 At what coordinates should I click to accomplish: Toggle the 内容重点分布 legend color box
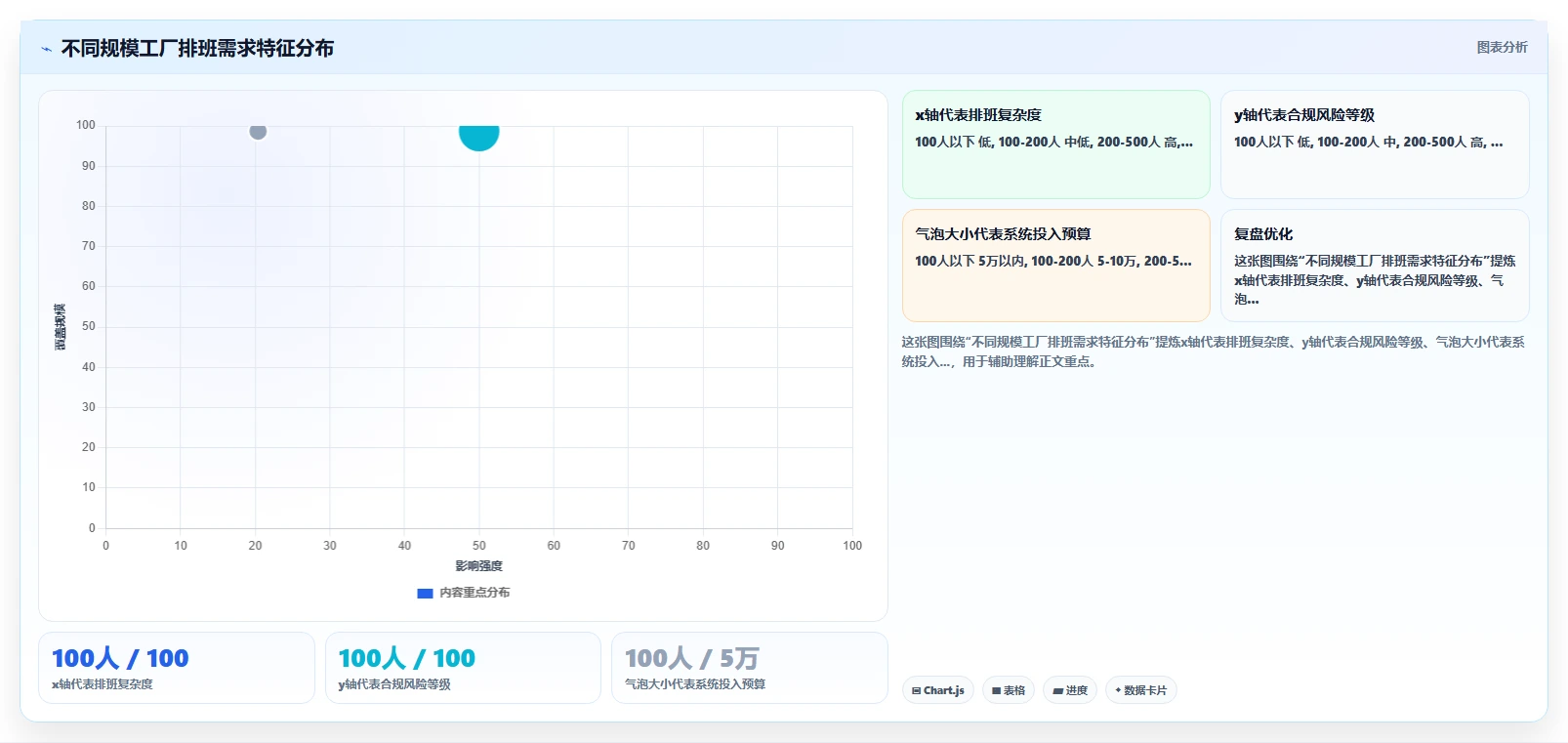click(x=425, y=593)
